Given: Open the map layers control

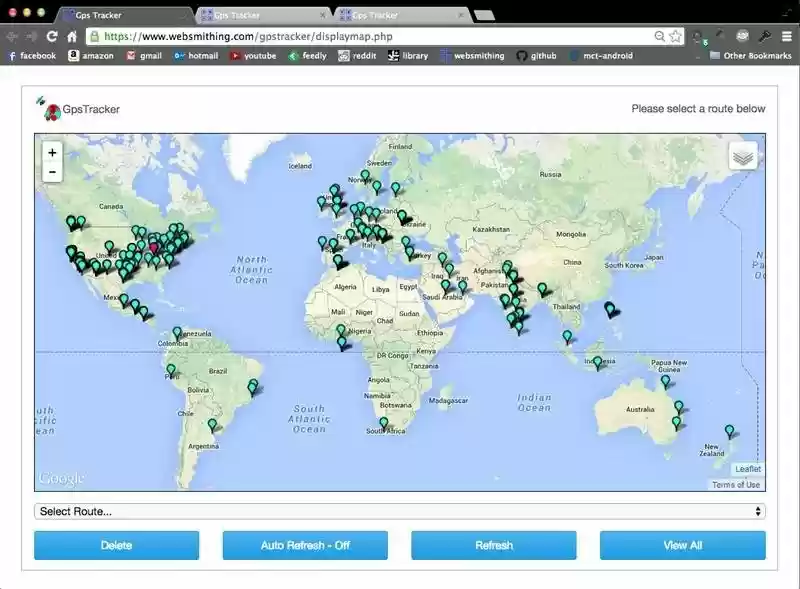Looking at the screenshot, I should click(743, 156).
